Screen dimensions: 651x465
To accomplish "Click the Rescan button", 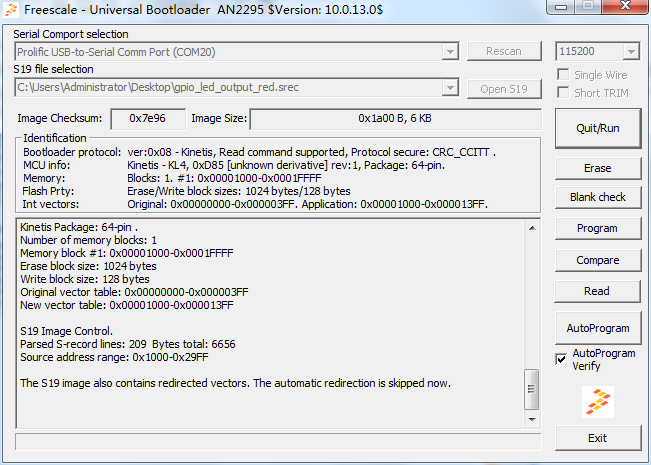I will [504, 51].
